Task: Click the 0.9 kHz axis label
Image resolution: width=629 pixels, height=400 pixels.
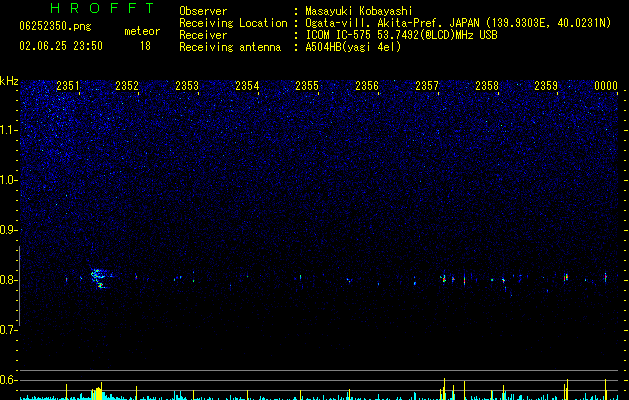Action: pos(9,230)
